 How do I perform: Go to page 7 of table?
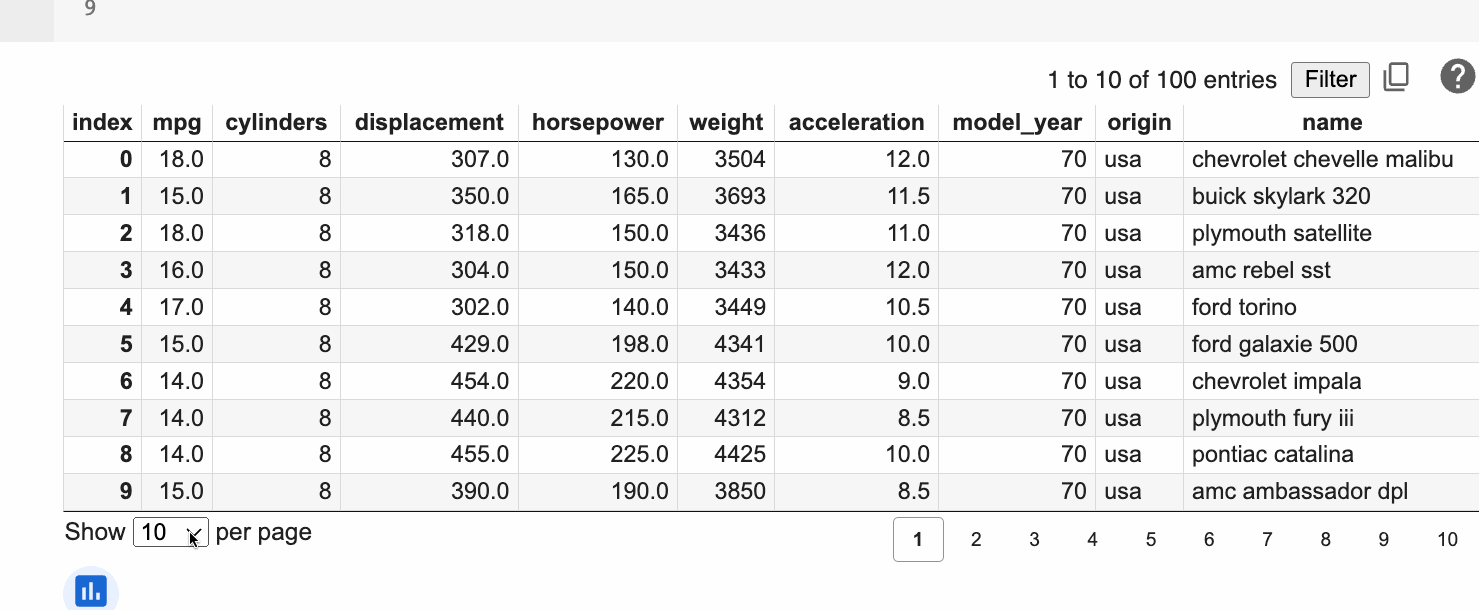click(x=1267, y=540)
